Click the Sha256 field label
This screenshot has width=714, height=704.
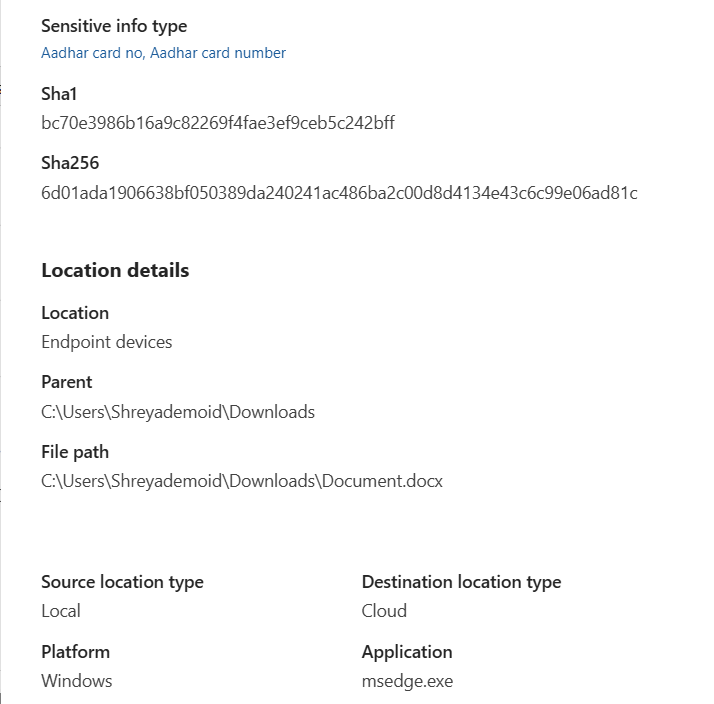tap(70, 163)
